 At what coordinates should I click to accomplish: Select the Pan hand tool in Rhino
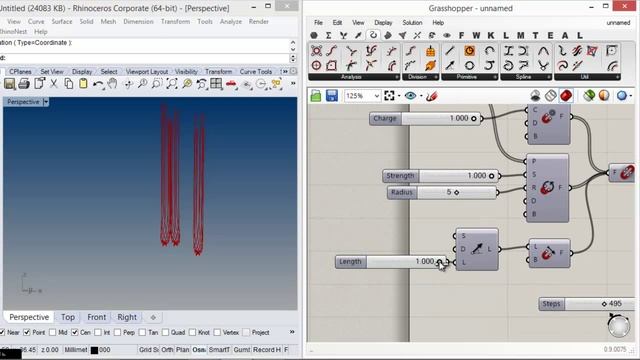[x=112, y=84]
